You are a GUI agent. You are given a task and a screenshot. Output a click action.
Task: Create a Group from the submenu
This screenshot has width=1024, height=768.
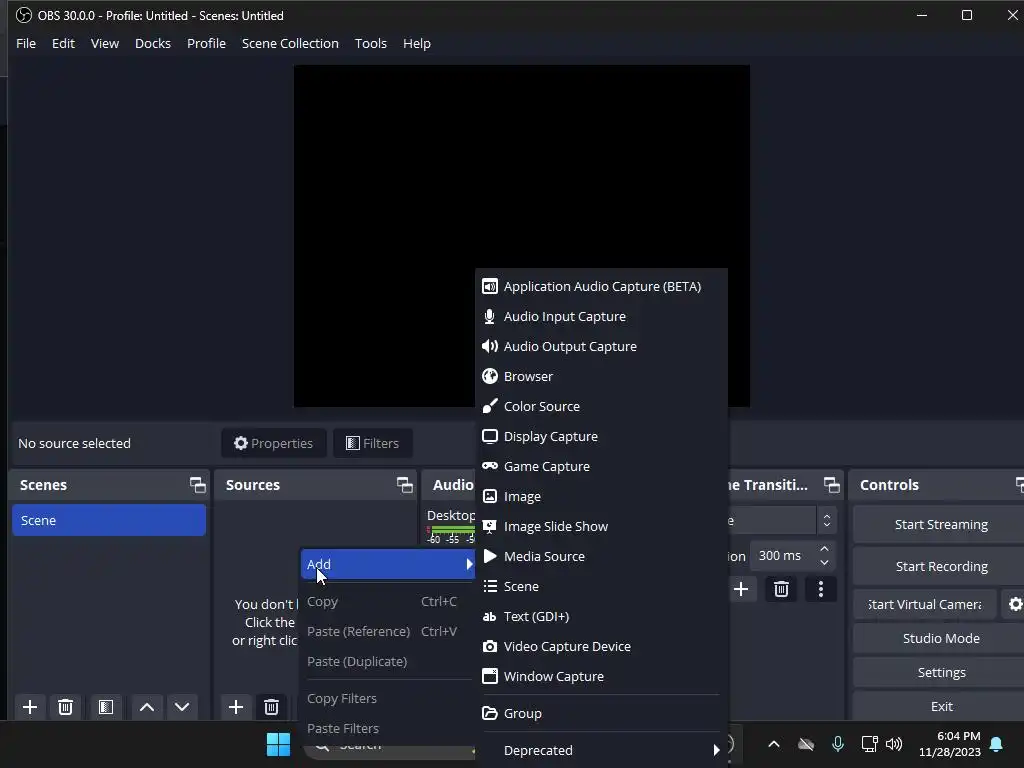point(601,714)
